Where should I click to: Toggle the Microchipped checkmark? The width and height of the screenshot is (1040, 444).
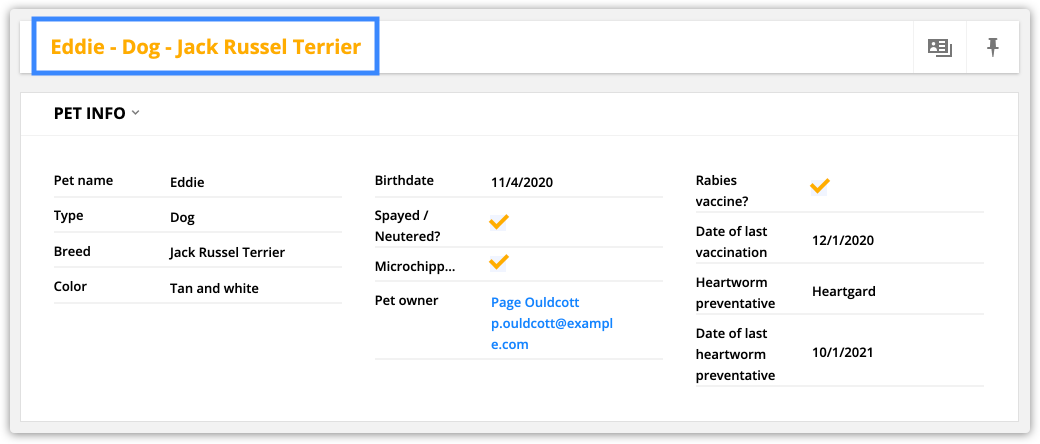(x=499, y=262)
